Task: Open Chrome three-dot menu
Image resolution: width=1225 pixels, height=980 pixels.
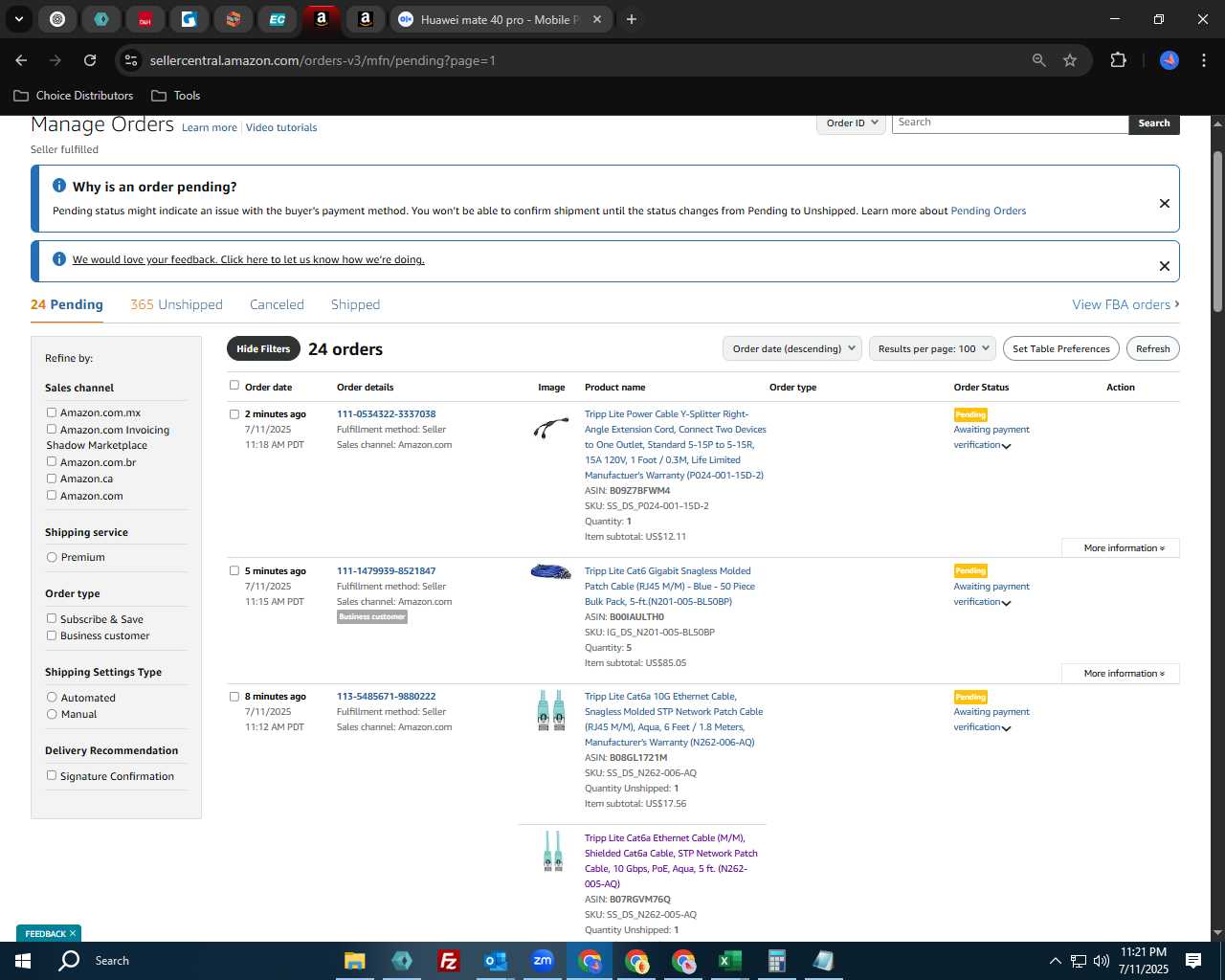Action: tap(1202, 60)
